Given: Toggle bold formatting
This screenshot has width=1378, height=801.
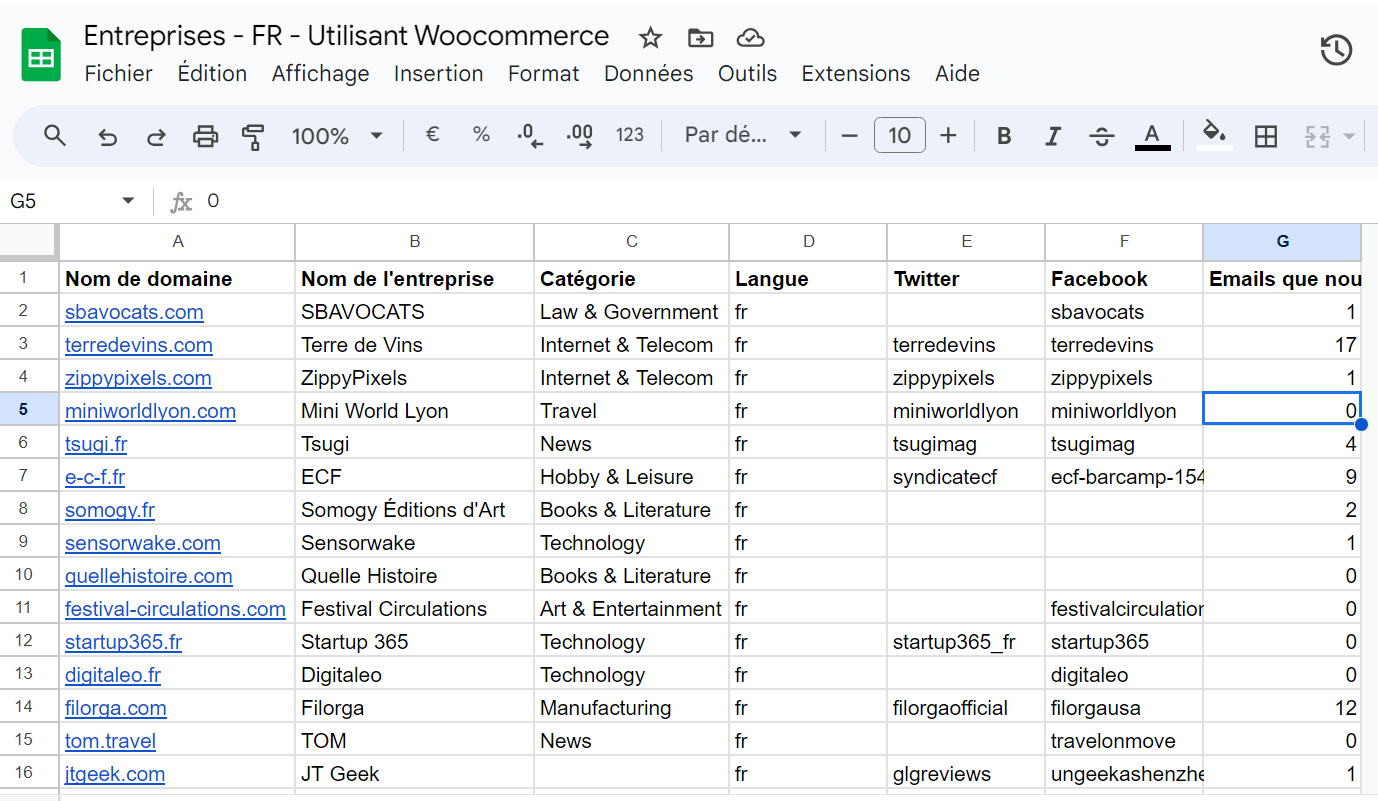Looking at the screenshot, I should click(1004, 136).
